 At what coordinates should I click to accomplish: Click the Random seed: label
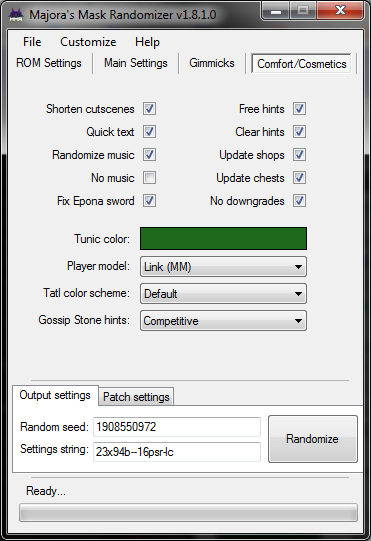55,427
